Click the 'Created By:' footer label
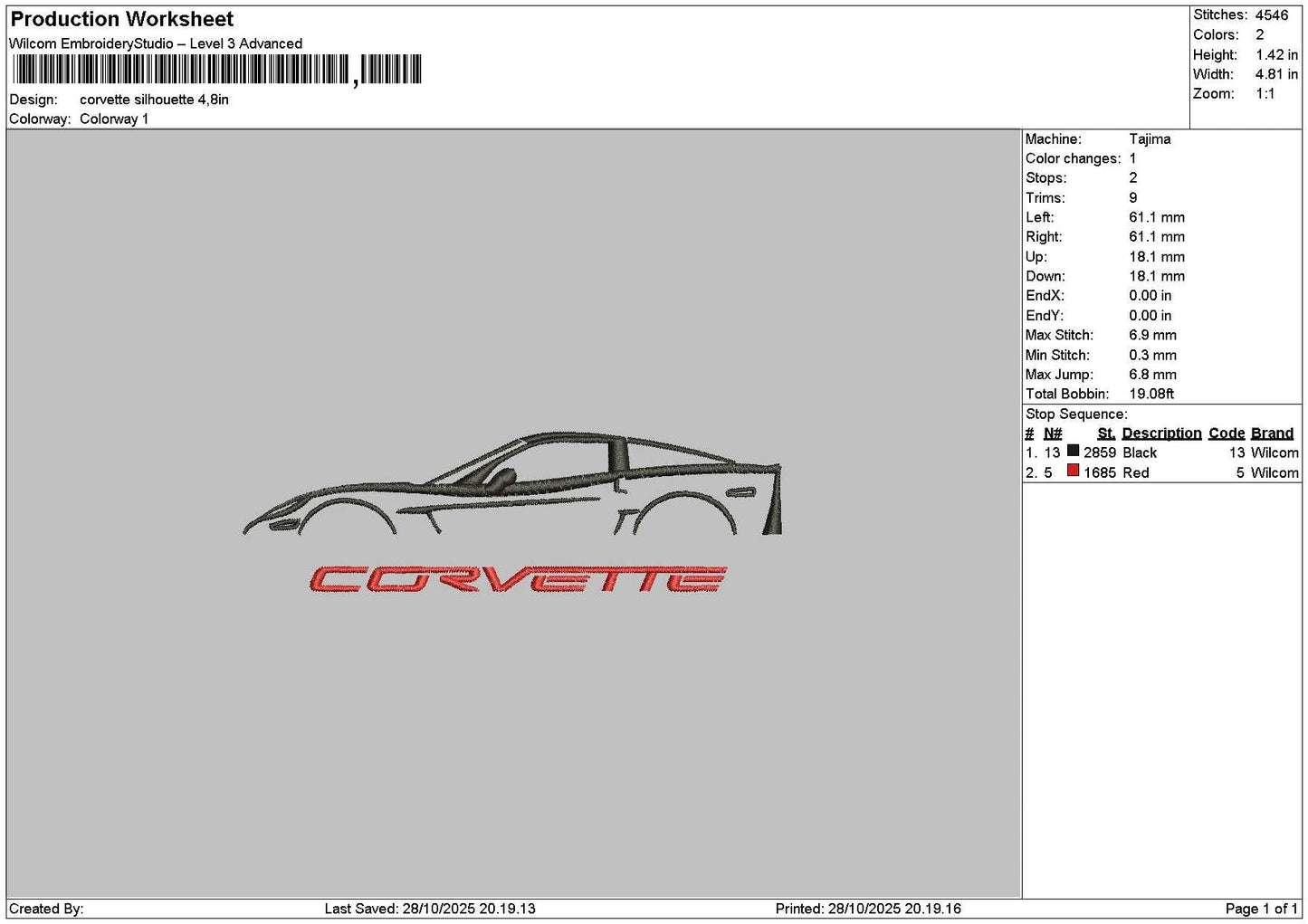 point(46,909)
